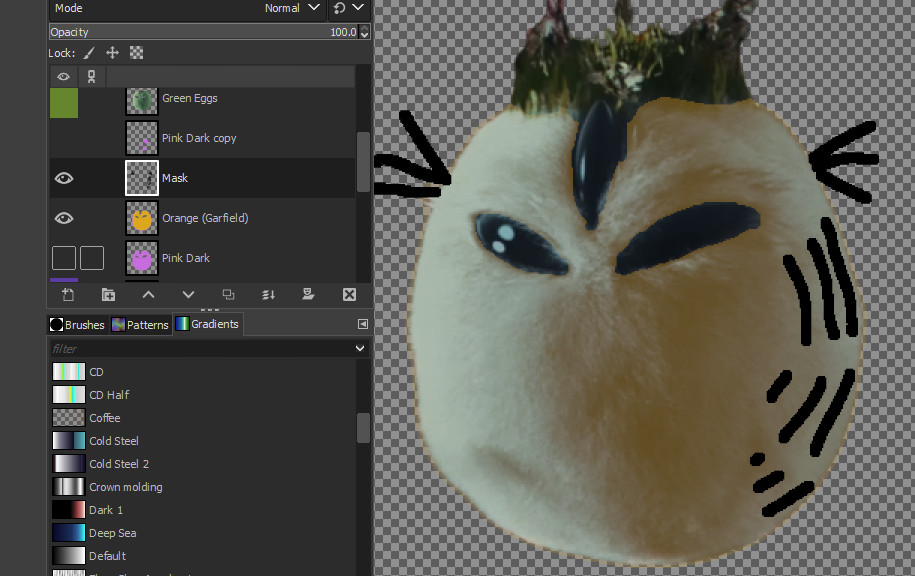This screenshot has width=915, height=576.
Task: Click the merge layers down icon
Action: 268,295
